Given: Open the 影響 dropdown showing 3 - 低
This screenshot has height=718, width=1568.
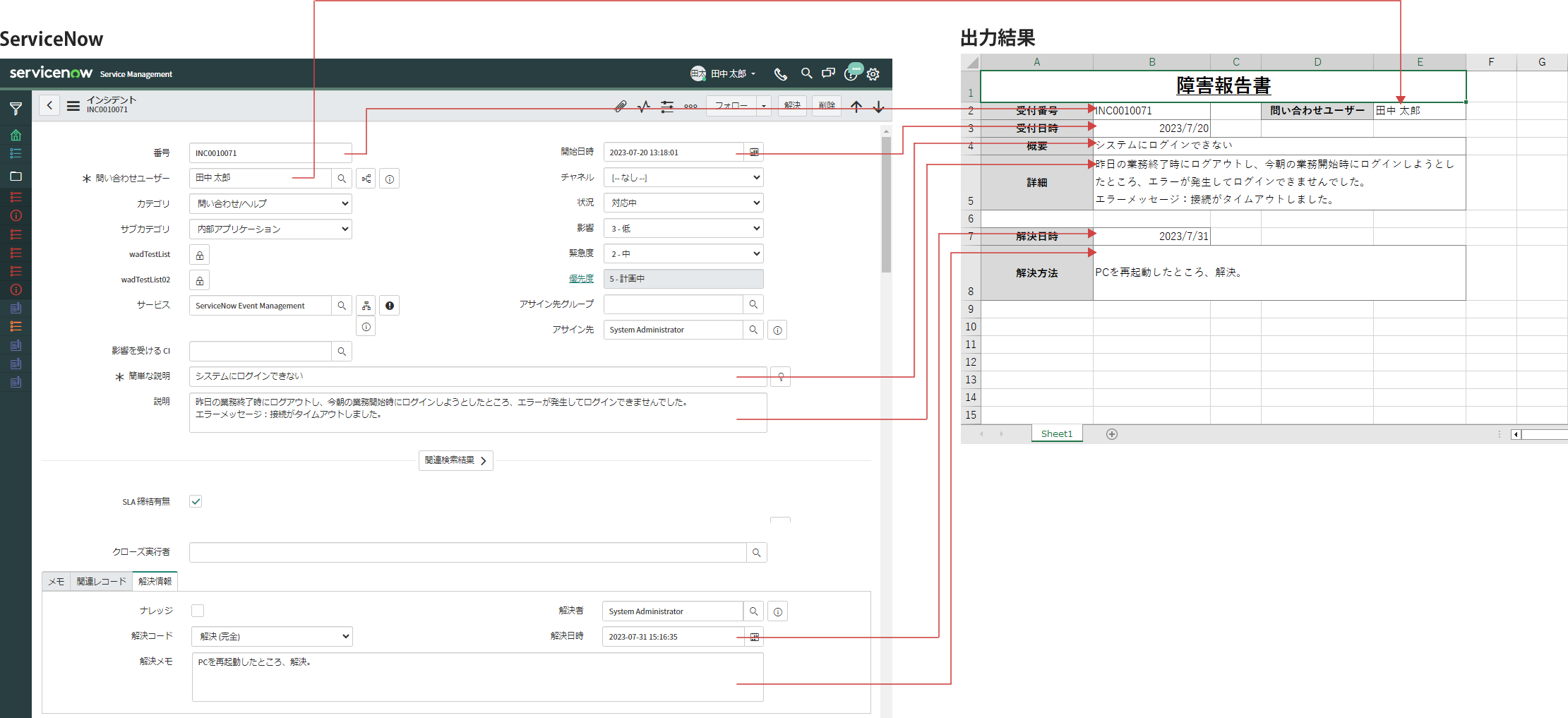Looking at the screenshot, I should (683, 229).
